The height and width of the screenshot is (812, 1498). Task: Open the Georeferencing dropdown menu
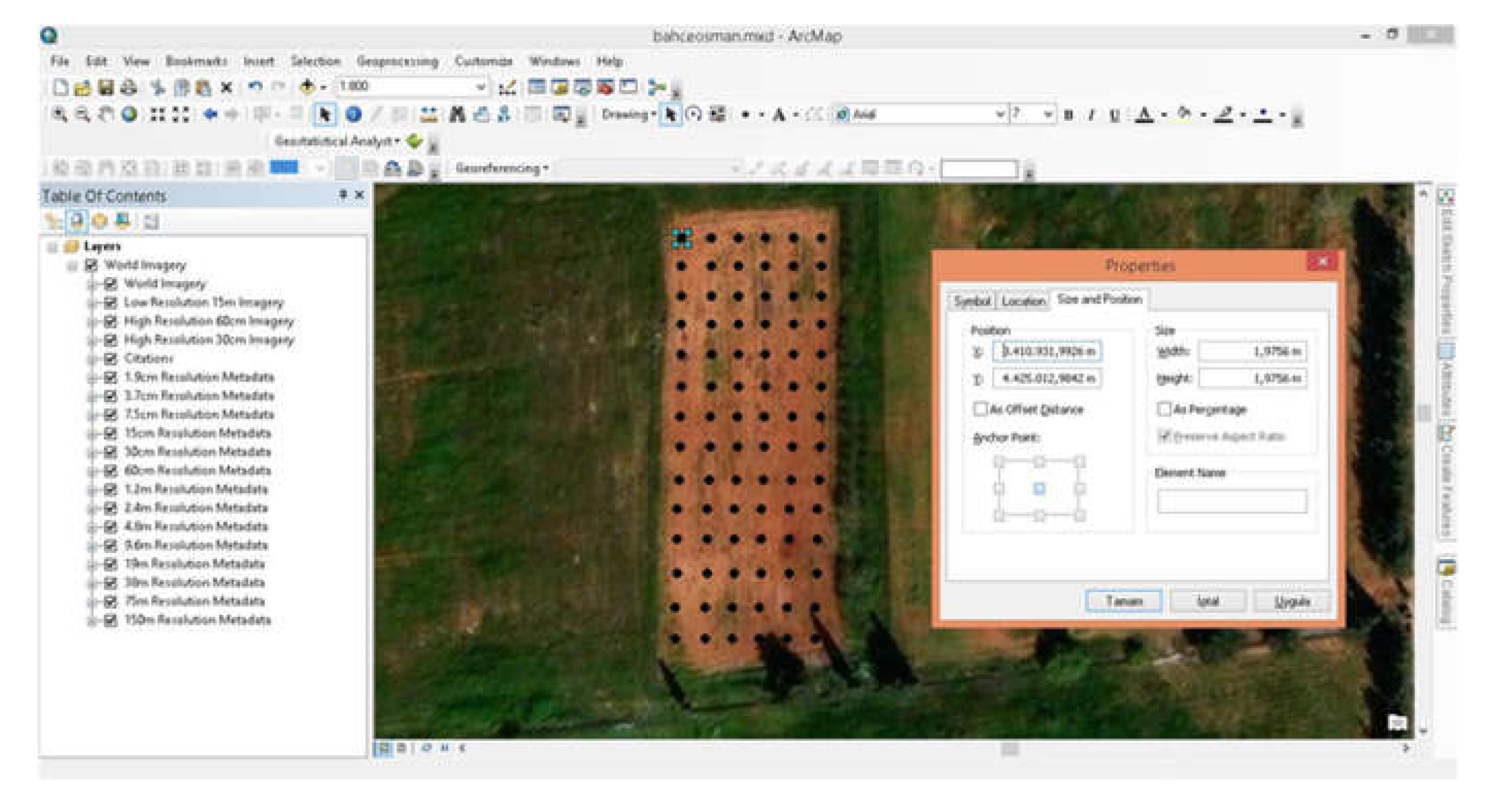(502, 168)
